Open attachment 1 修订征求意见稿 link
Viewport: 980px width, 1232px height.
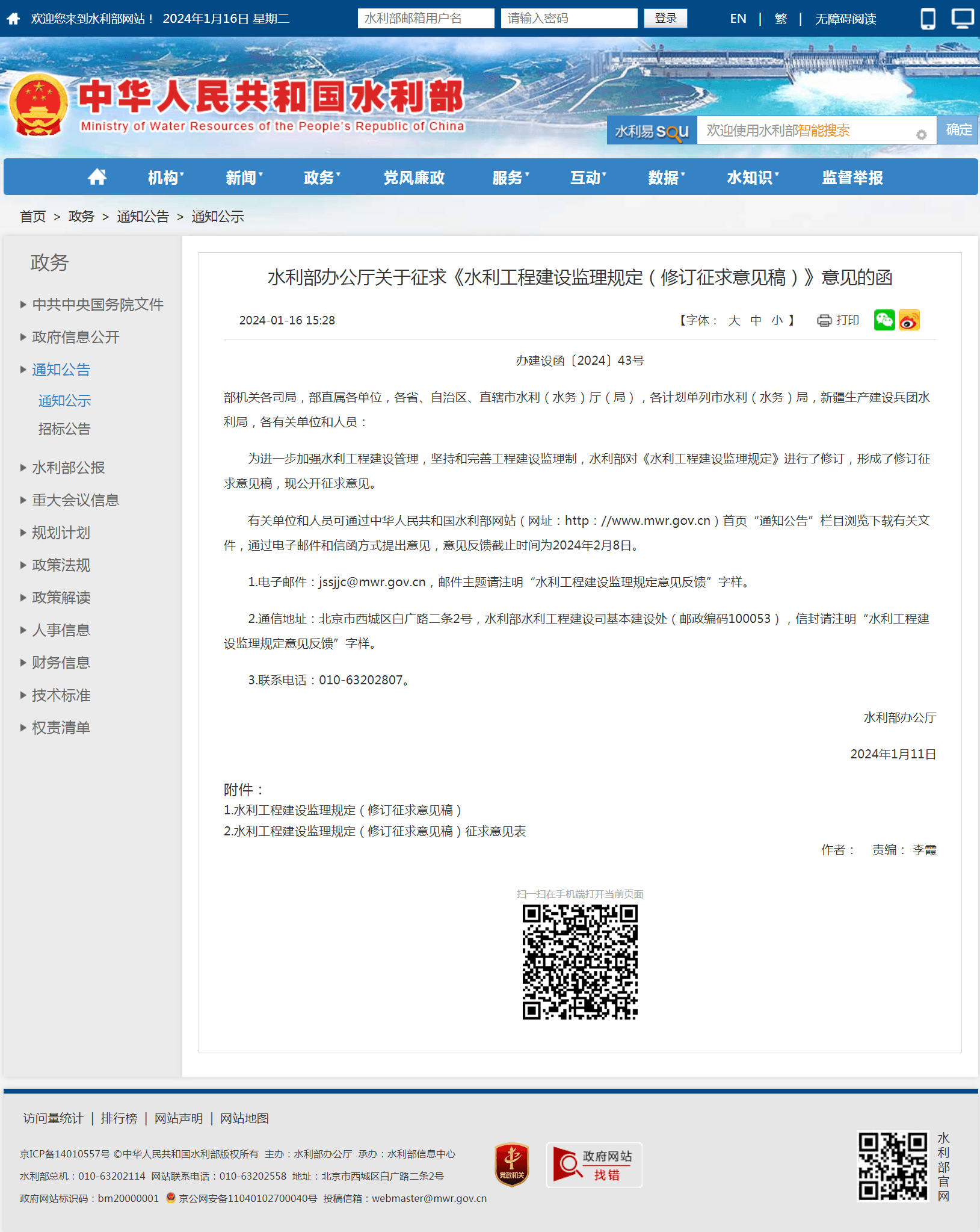(x=342, y=810)
